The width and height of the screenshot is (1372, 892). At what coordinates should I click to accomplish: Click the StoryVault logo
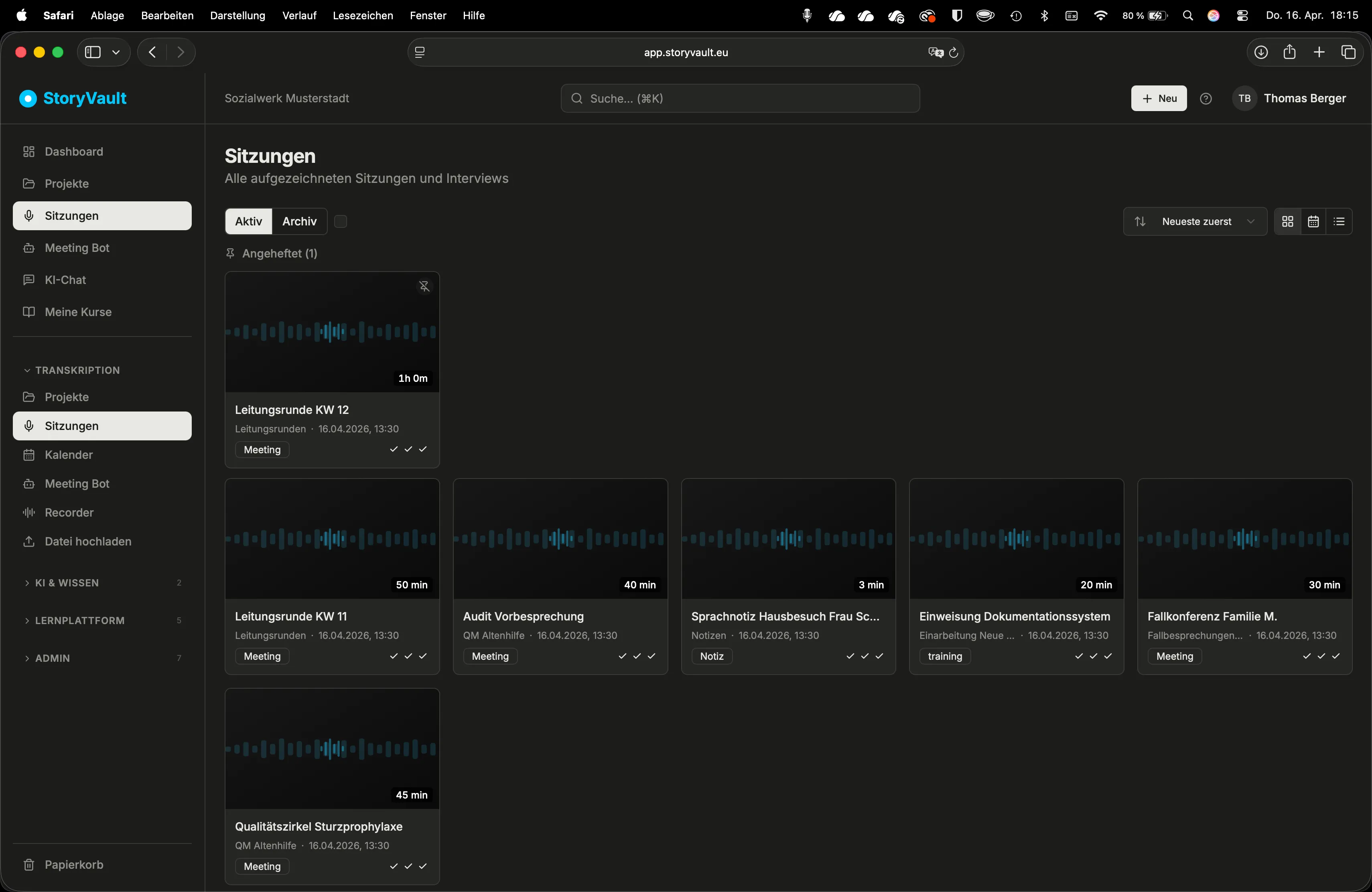tap(73, 99)
